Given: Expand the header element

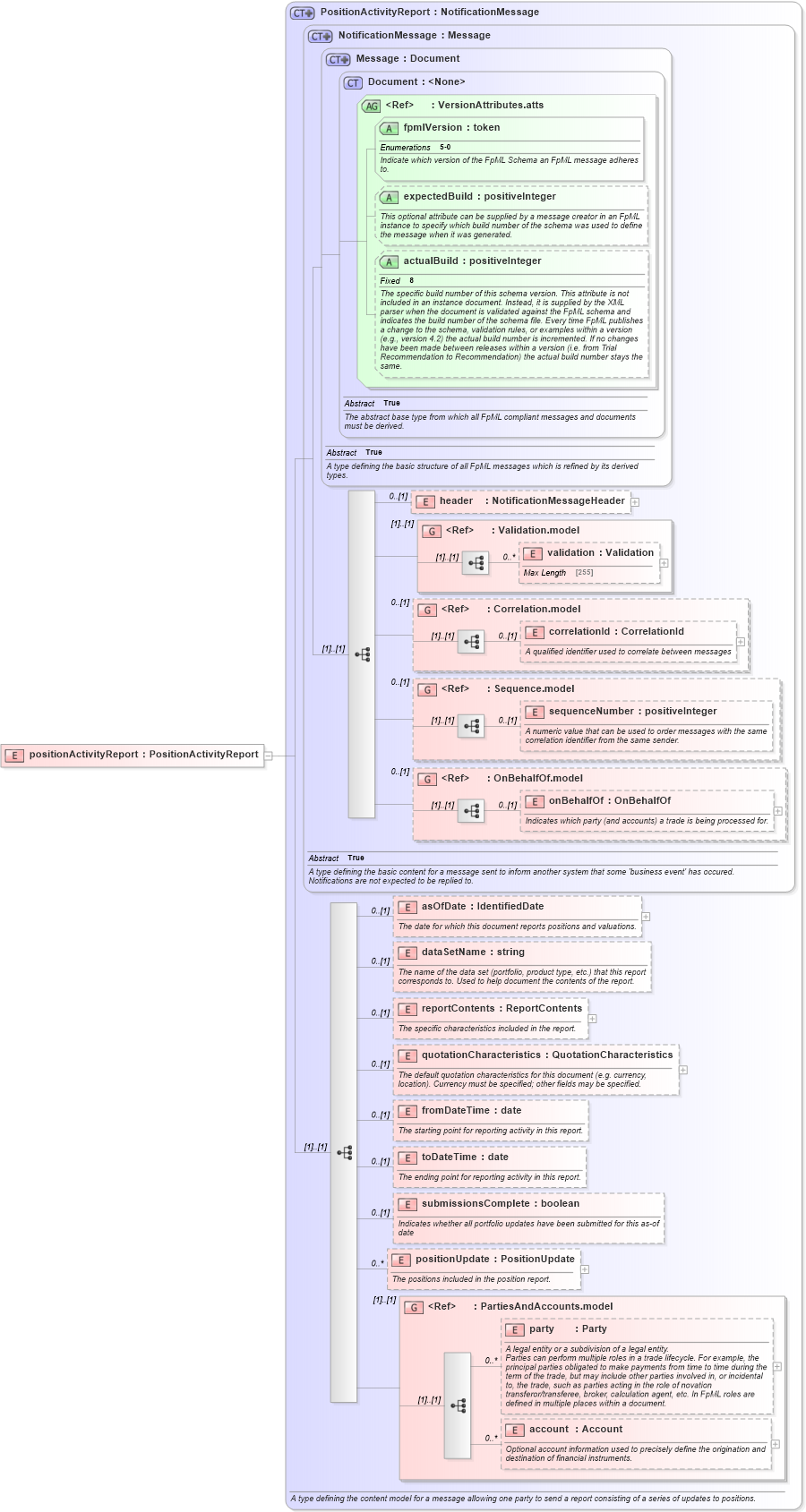Looking at the screenshot, I should (635, 502).
